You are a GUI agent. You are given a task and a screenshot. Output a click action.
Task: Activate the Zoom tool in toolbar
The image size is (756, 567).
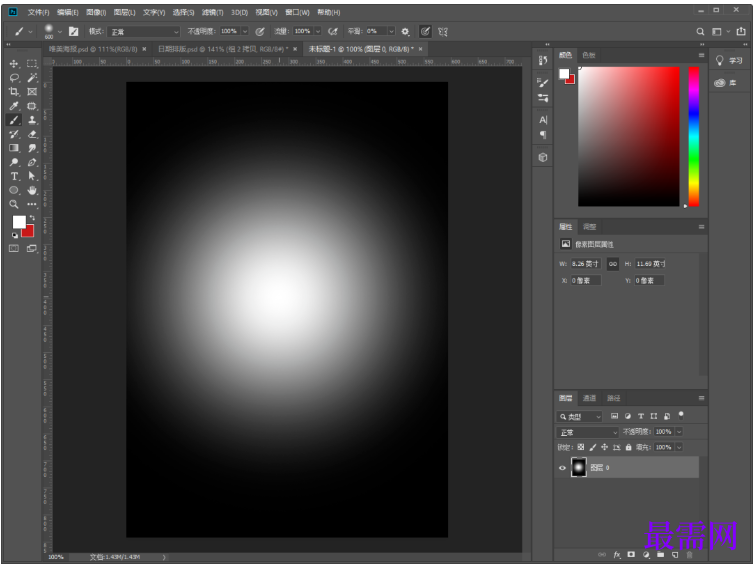(x=14, y=204)
